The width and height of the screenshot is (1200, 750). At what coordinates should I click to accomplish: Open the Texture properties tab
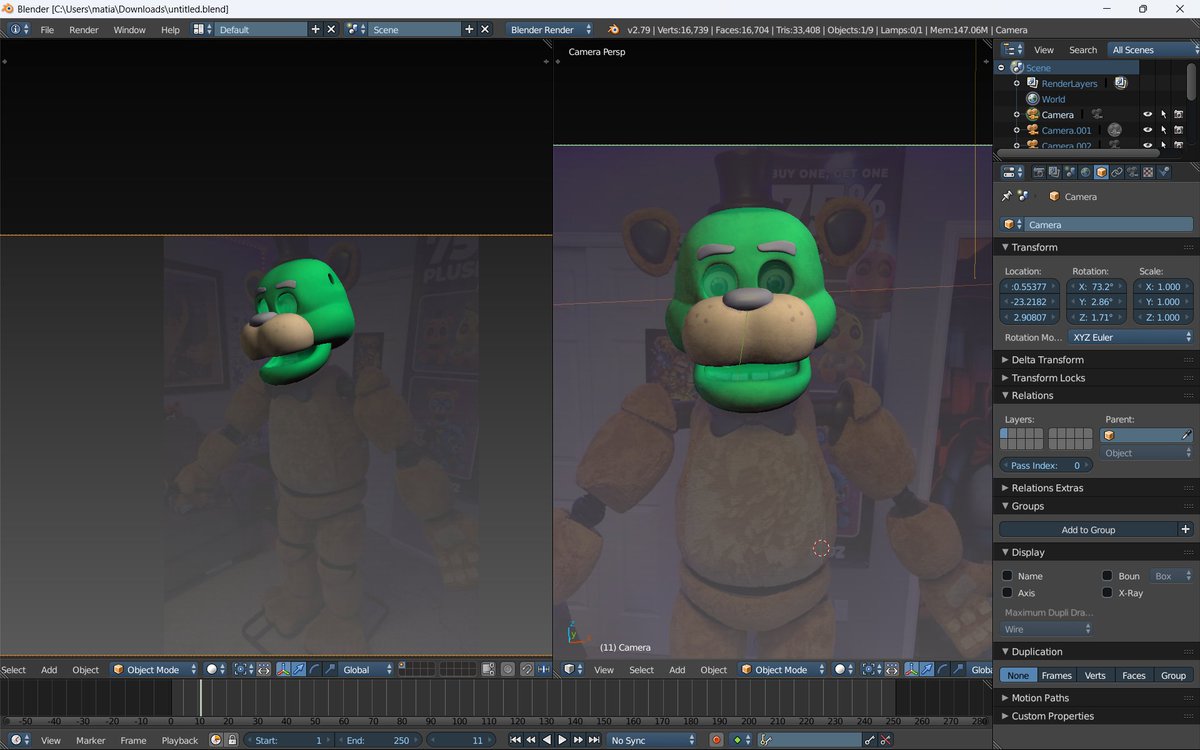1148,172
